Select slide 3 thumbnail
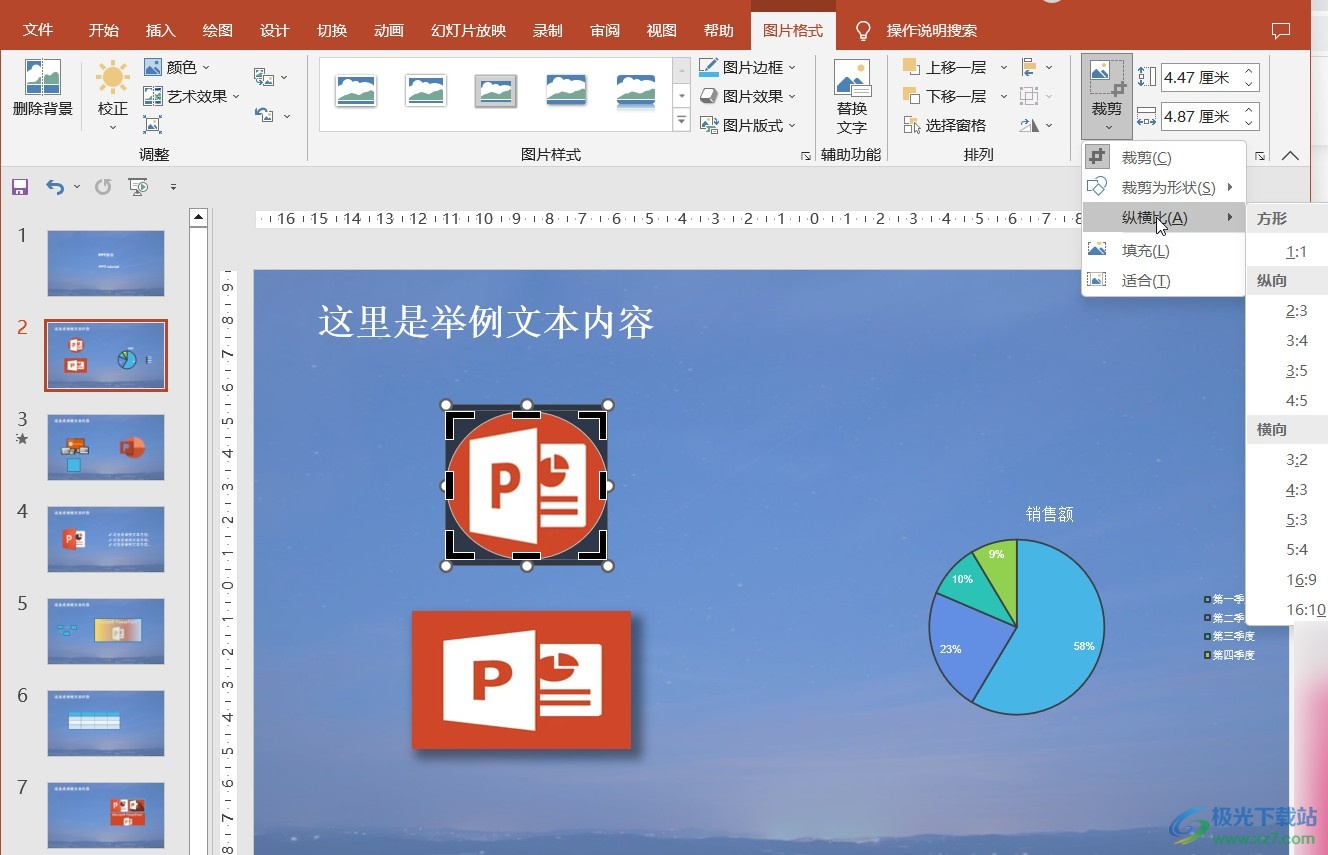Screen dimensions: 1328x855 (106, 447)
